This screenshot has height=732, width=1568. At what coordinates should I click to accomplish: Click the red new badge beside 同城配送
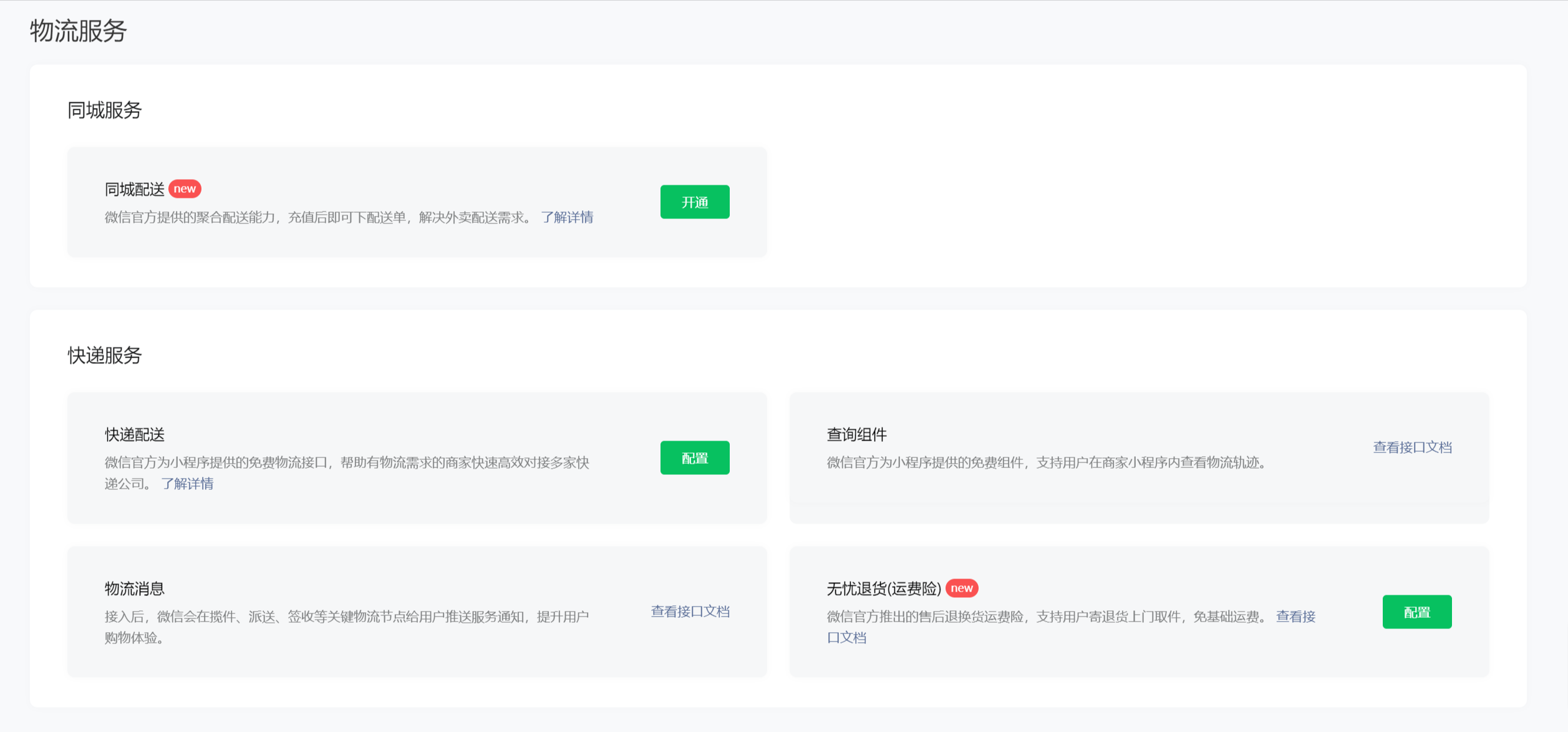point(185,189)
